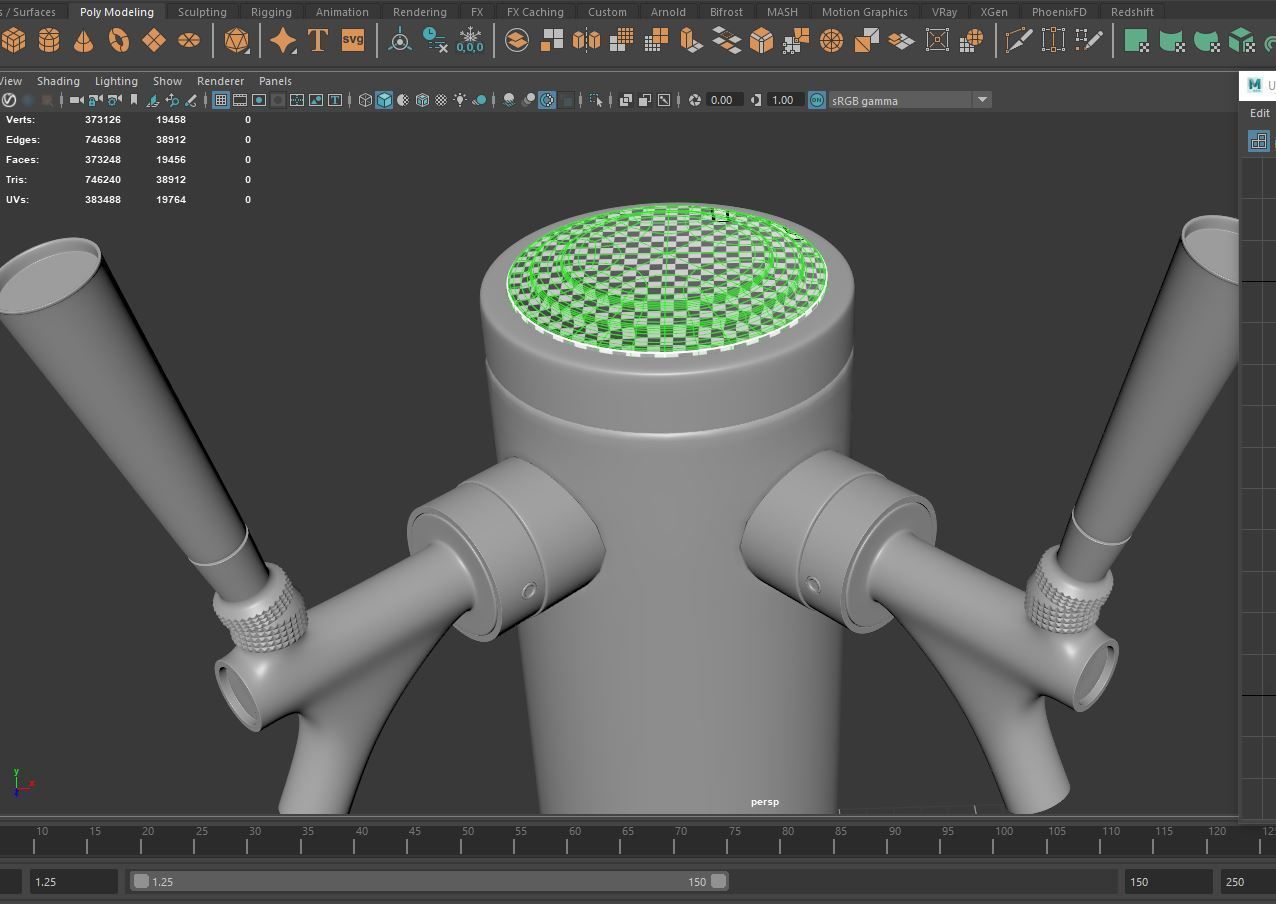
Task: Toggle wireframe on shaded button
Action: tap(422, 100)
